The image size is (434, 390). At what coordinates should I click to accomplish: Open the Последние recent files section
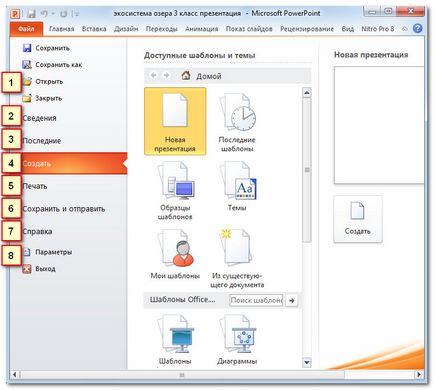click(x=42, y=141)
